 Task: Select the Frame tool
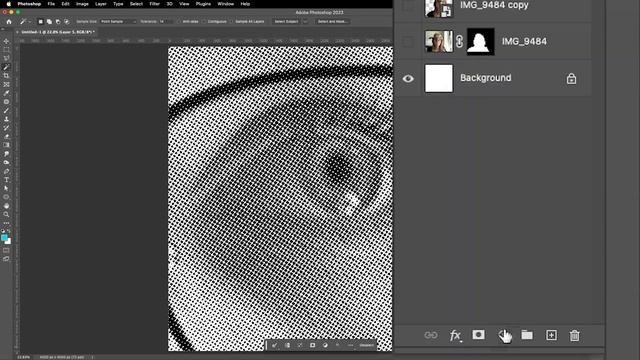pos(6,84)
